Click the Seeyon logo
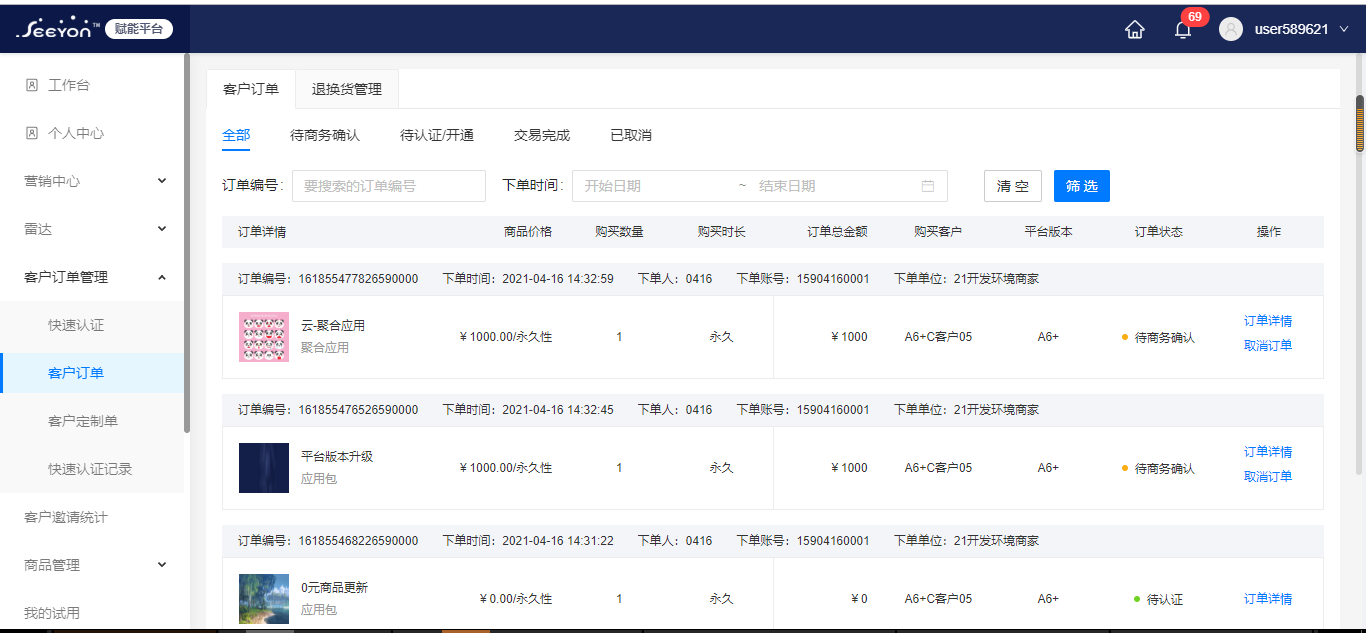1366x633 pixels. [59, 29]
